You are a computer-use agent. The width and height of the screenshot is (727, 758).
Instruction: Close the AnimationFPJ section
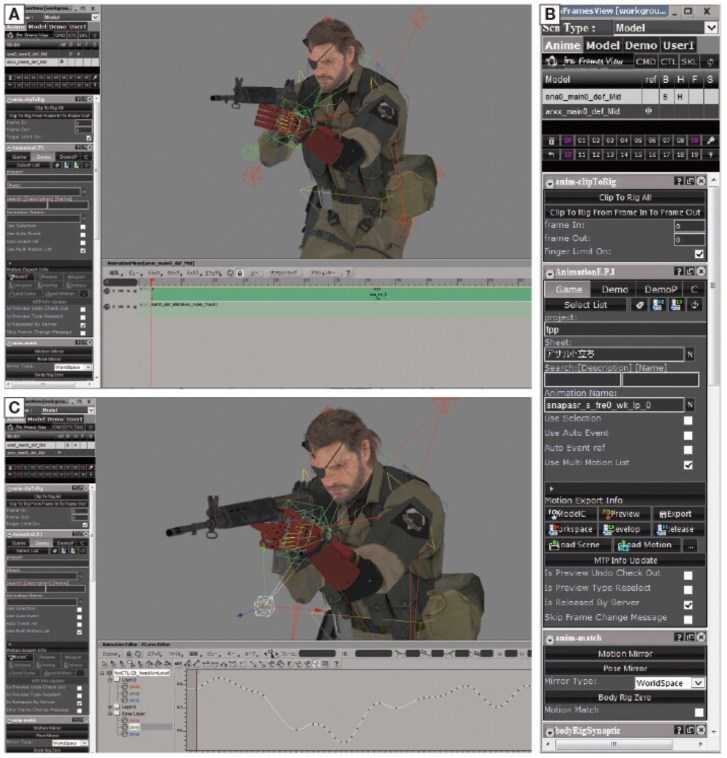tap(701, 272)
